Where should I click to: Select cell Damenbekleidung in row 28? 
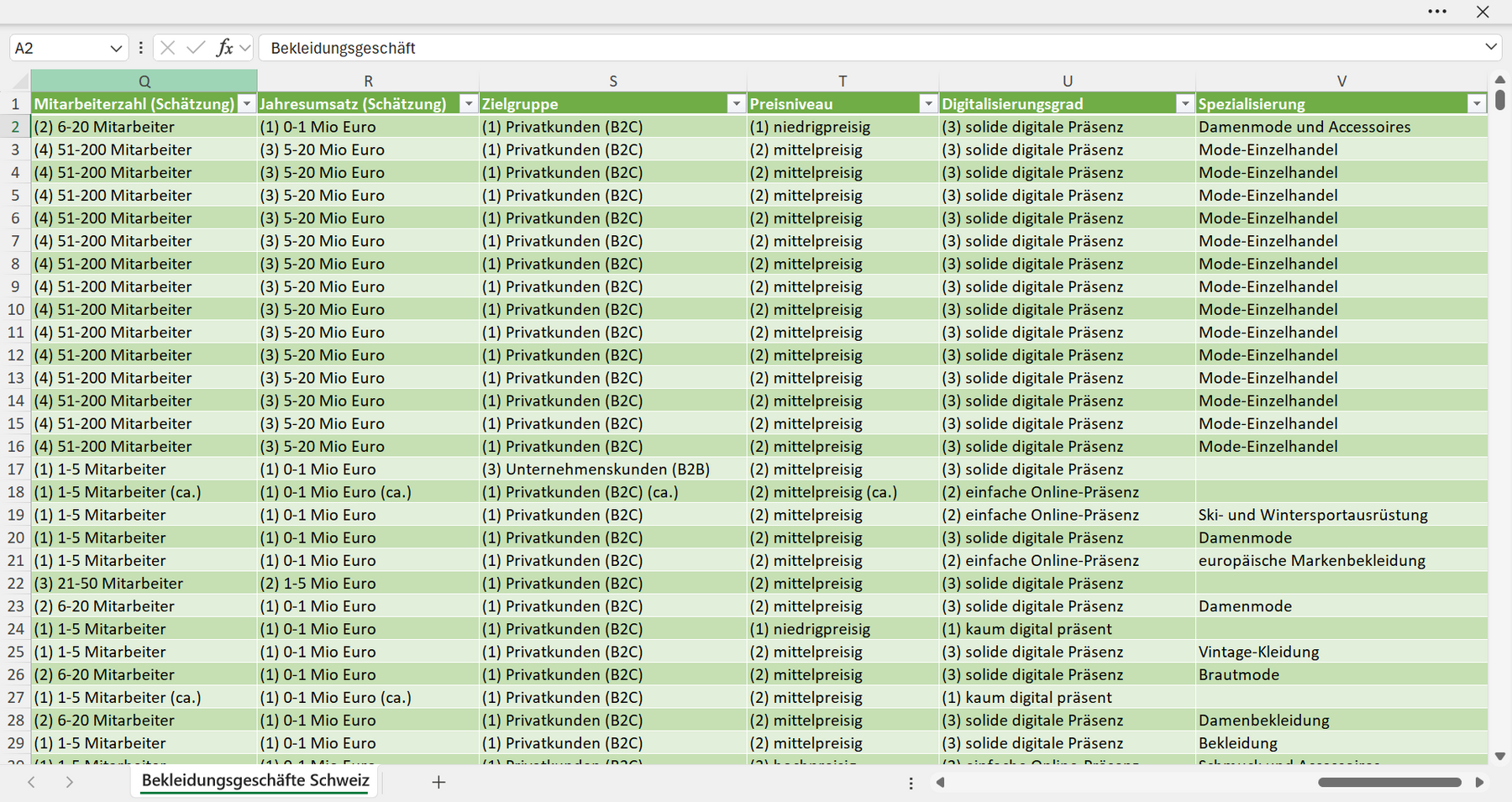click(x=1341, y=720)
